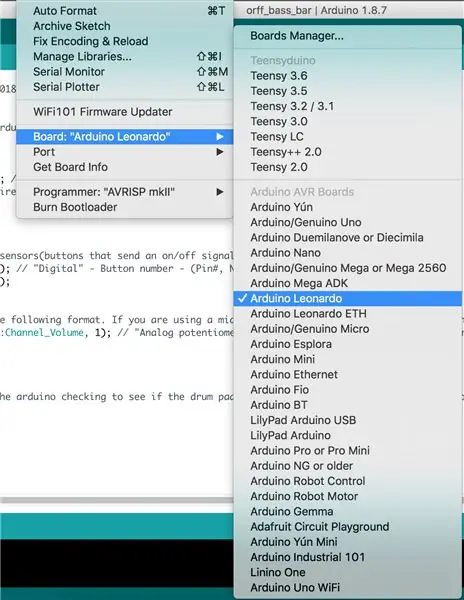The image size is (464, 600).
Task: Select Archive Sketch menu entry
Action: [124, 26]
